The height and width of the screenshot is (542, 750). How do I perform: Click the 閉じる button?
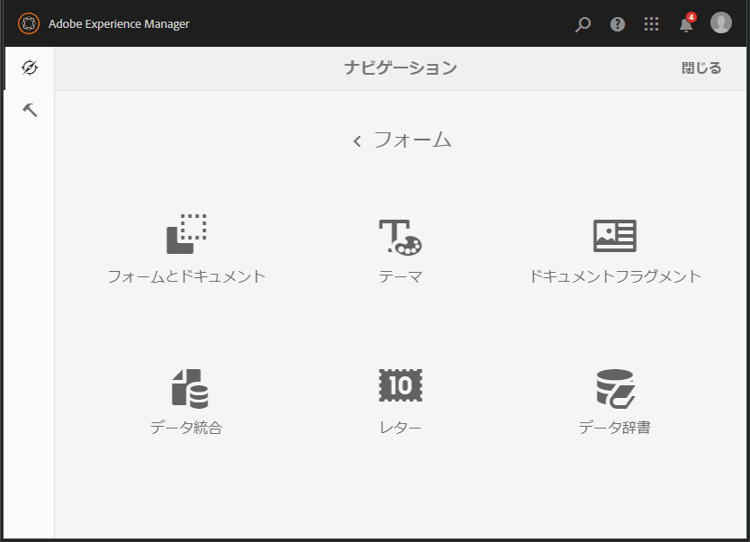click(x=701, y=68)
